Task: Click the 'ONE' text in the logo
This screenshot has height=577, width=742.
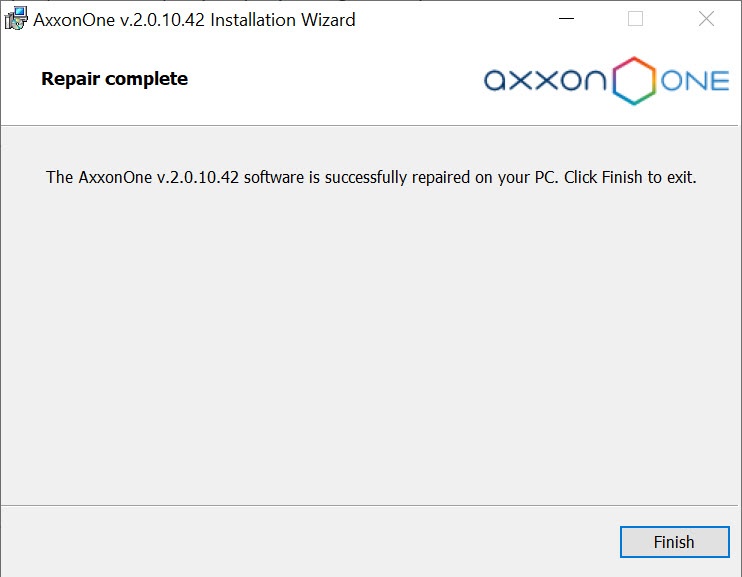Action: [x=695, y=81]
